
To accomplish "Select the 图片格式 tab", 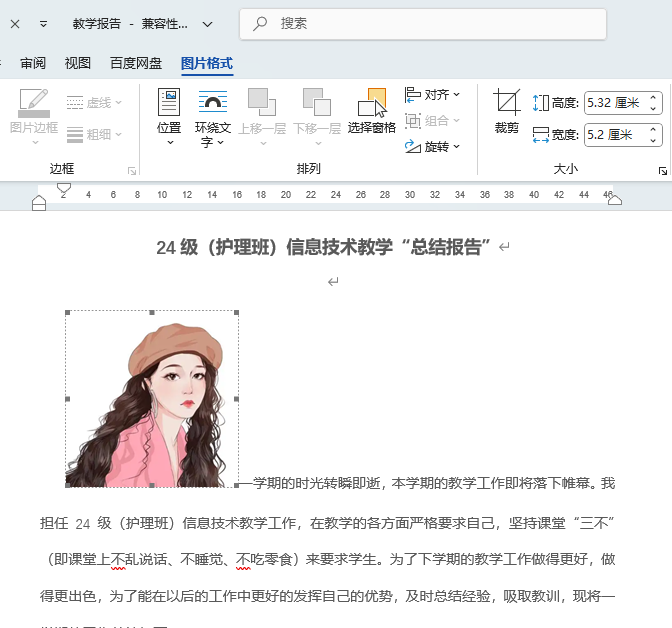I will pyautogui.click(x=207, y=63).
